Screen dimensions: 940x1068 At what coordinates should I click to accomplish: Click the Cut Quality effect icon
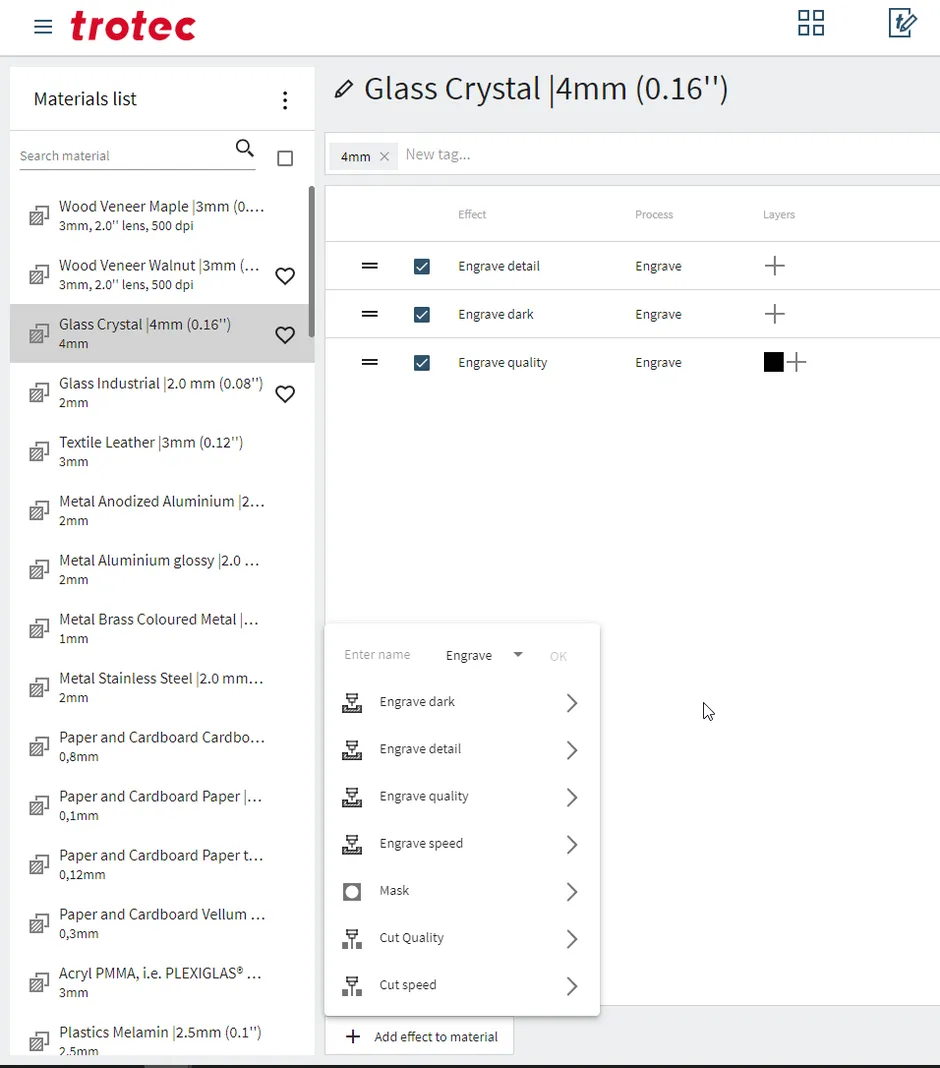coord(352,938)
